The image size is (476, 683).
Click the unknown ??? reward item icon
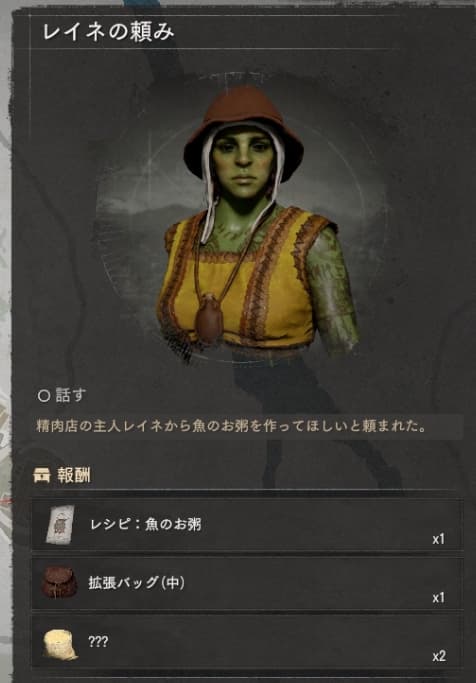pos(60,644)
